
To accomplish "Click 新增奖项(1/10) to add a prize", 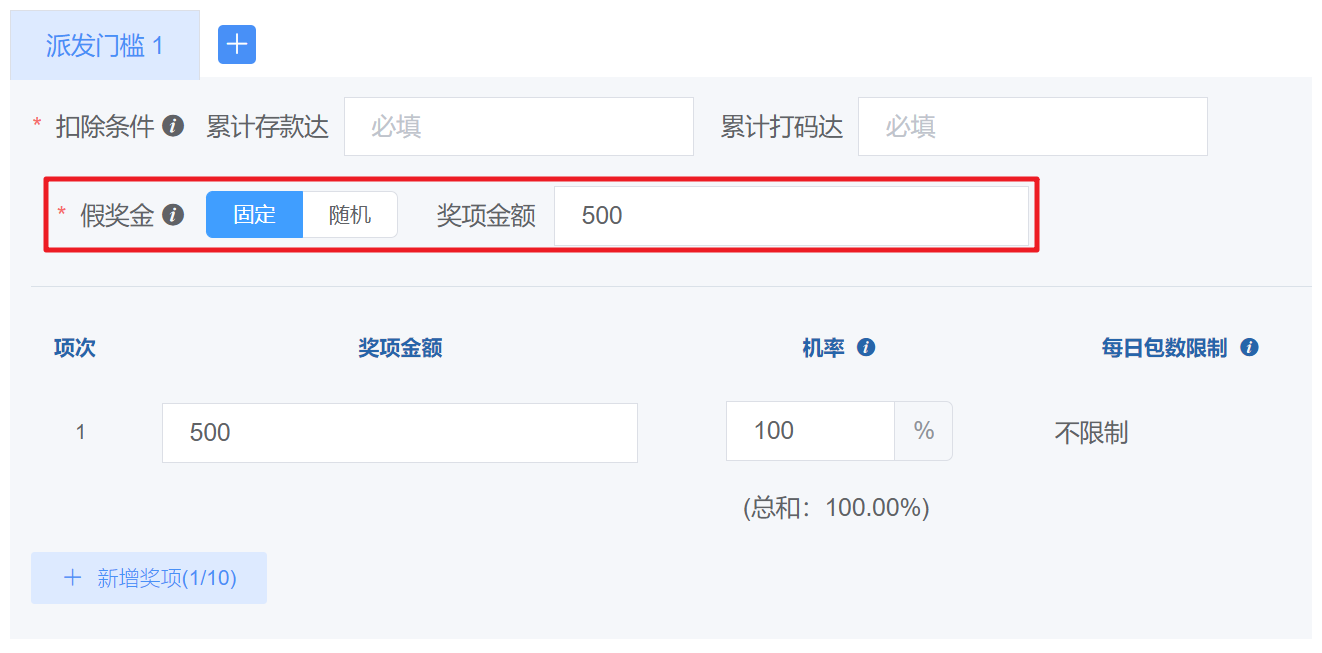I will tap(149, 578).
